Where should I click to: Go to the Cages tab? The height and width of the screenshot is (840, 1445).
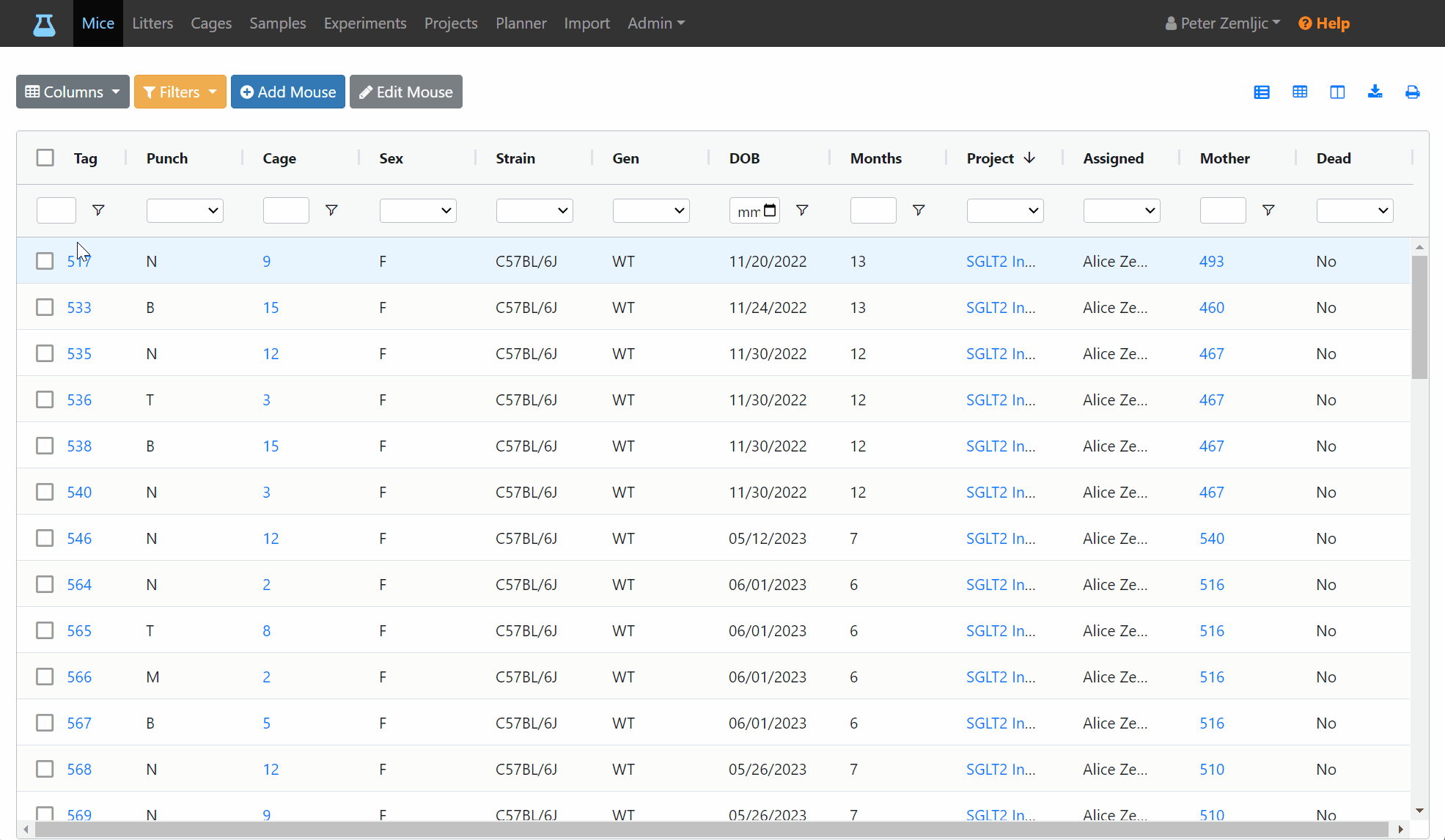[211, 23]
